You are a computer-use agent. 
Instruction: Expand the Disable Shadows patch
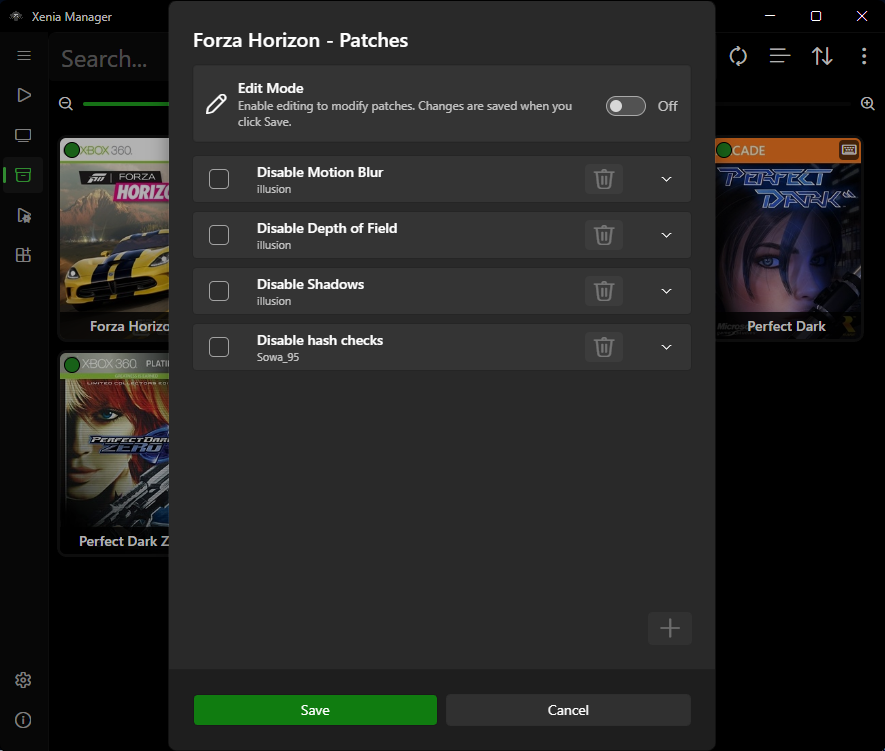pyautogui.click(x=667, y=291)
